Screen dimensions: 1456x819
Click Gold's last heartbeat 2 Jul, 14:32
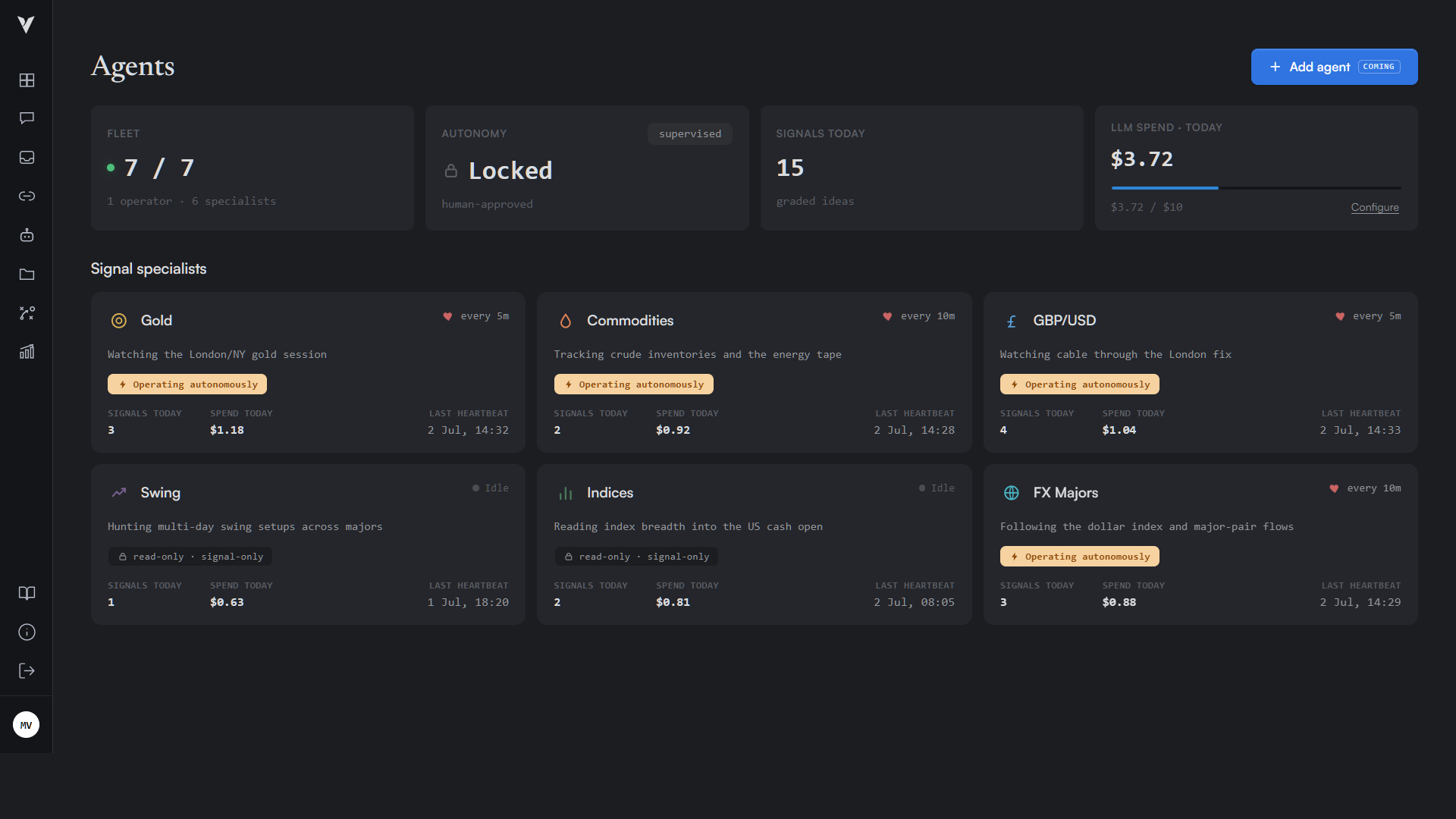pos(468,430)
